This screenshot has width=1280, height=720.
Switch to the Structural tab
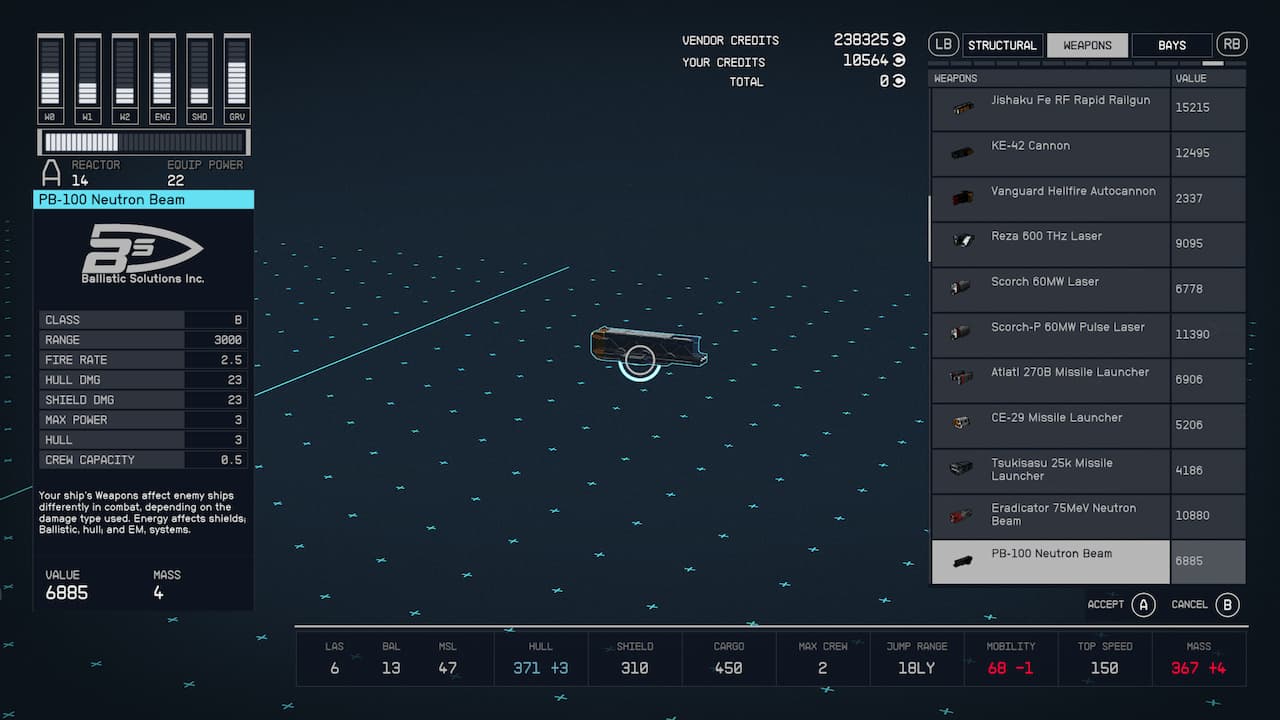[x=1002, y=45]
